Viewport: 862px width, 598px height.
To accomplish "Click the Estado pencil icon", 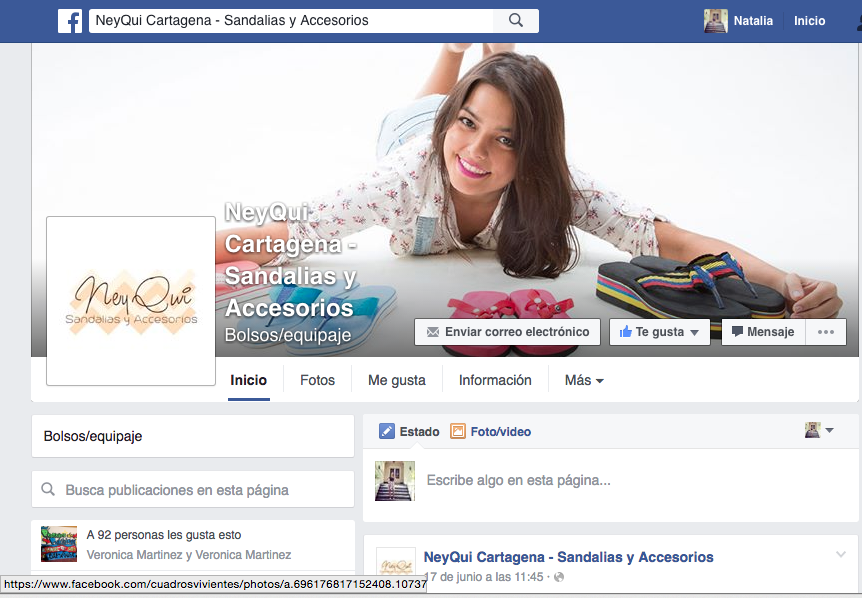I will [387, 432].
